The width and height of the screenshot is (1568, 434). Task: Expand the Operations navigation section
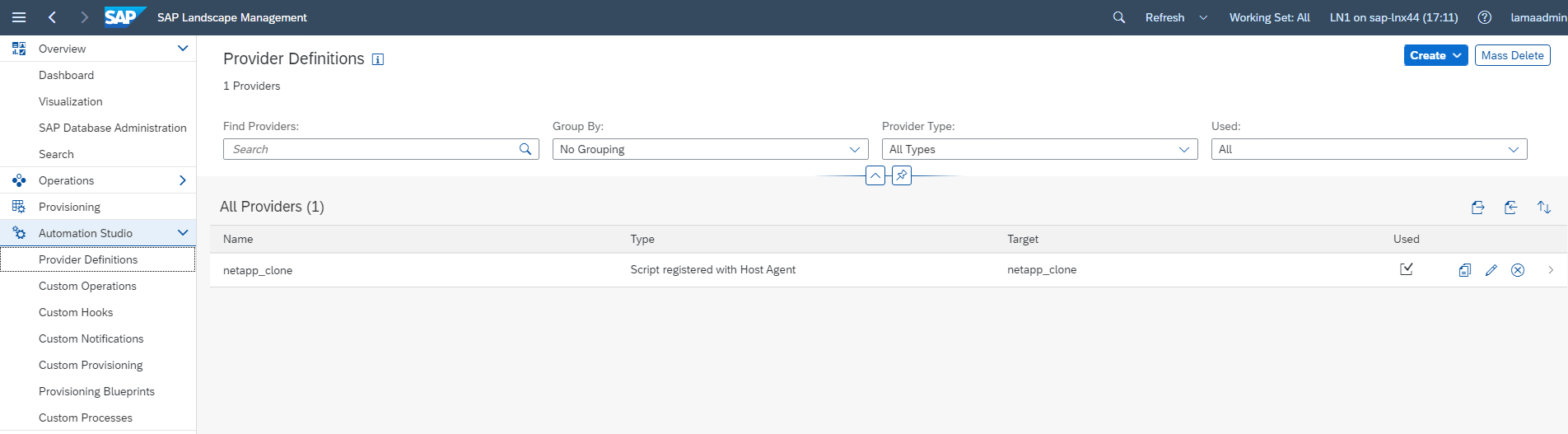click(183, 180)
